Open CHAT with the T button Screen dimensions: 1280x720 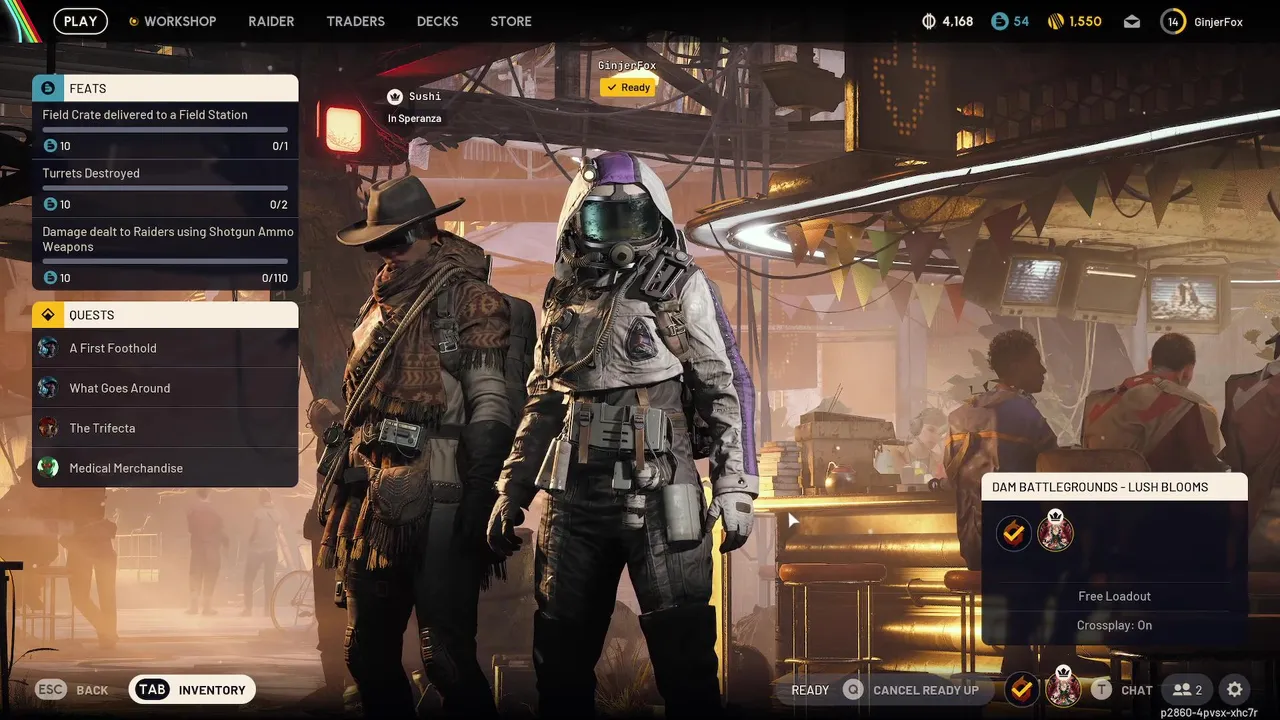coord(1122,690)
